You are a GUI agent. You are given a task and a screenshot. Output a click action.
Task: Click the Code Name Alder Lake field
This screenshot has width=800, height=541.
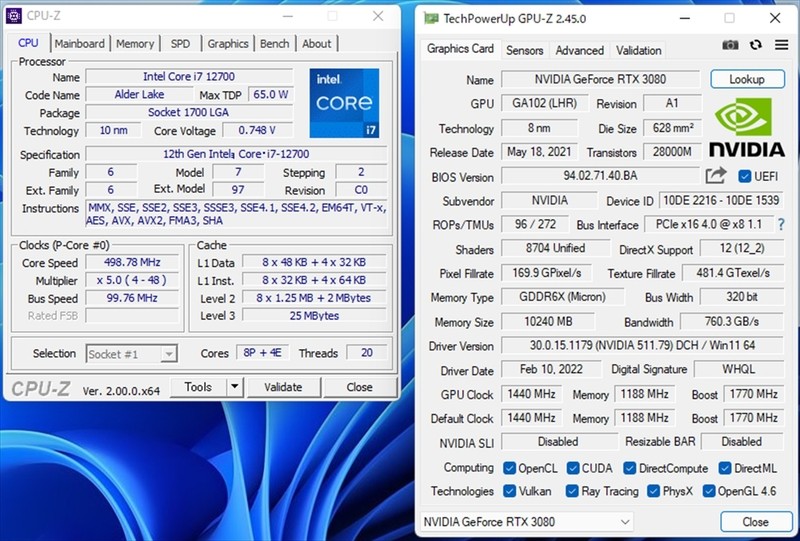139,94
